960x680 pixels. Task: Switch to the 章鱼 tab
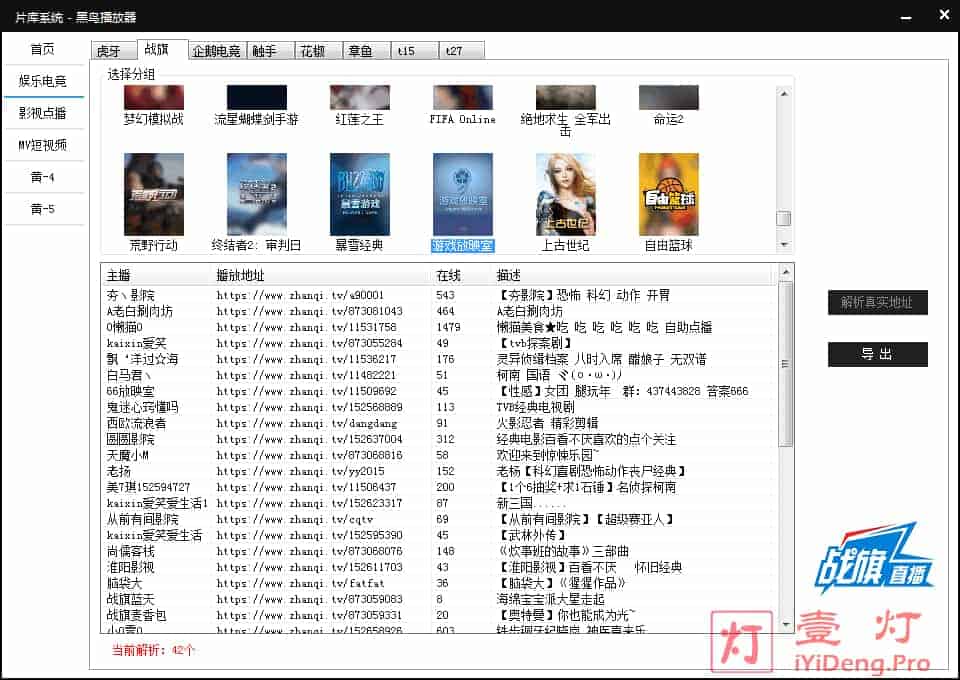(x=367, y=50)
